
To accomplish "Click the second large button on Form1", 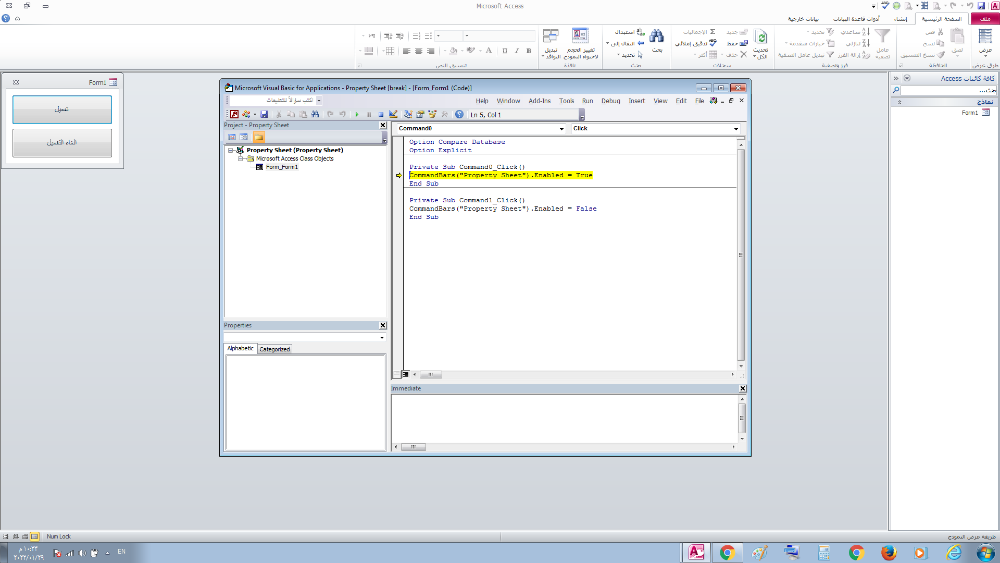I will [62, 143].
